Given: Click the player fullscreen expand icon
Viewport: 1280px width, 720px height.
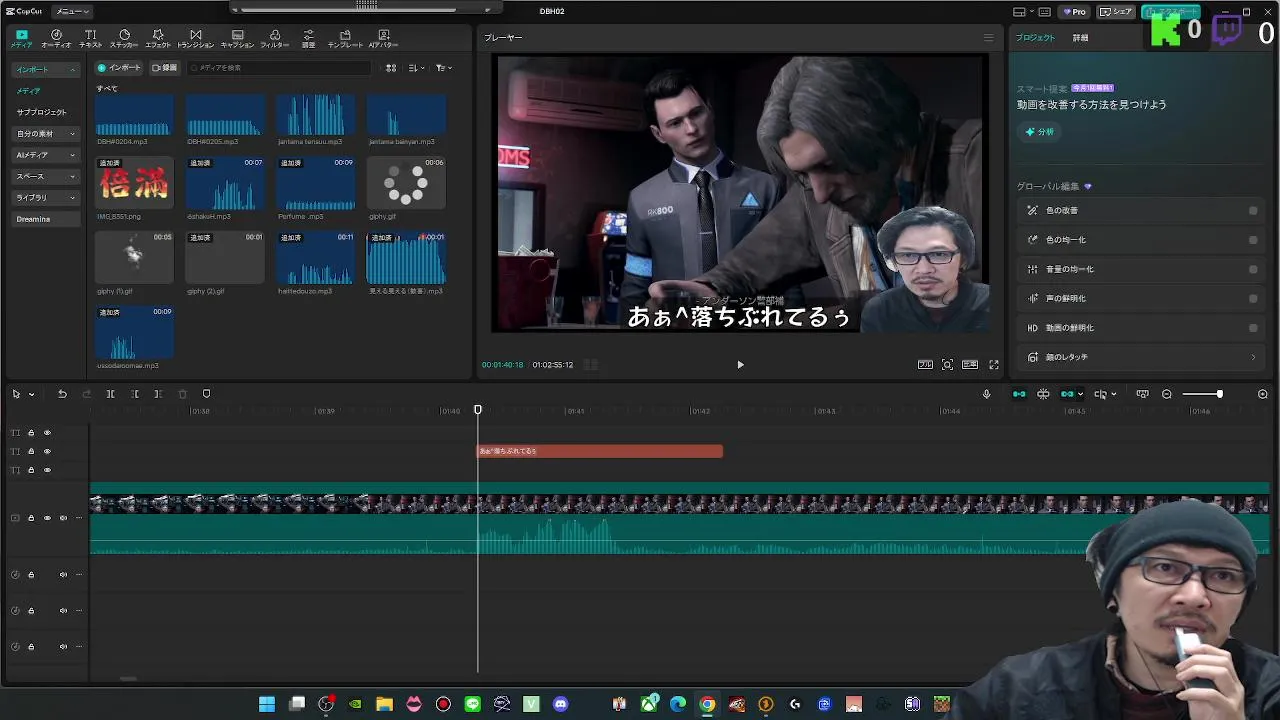Looking at the screenshot, I should (994, 365).
